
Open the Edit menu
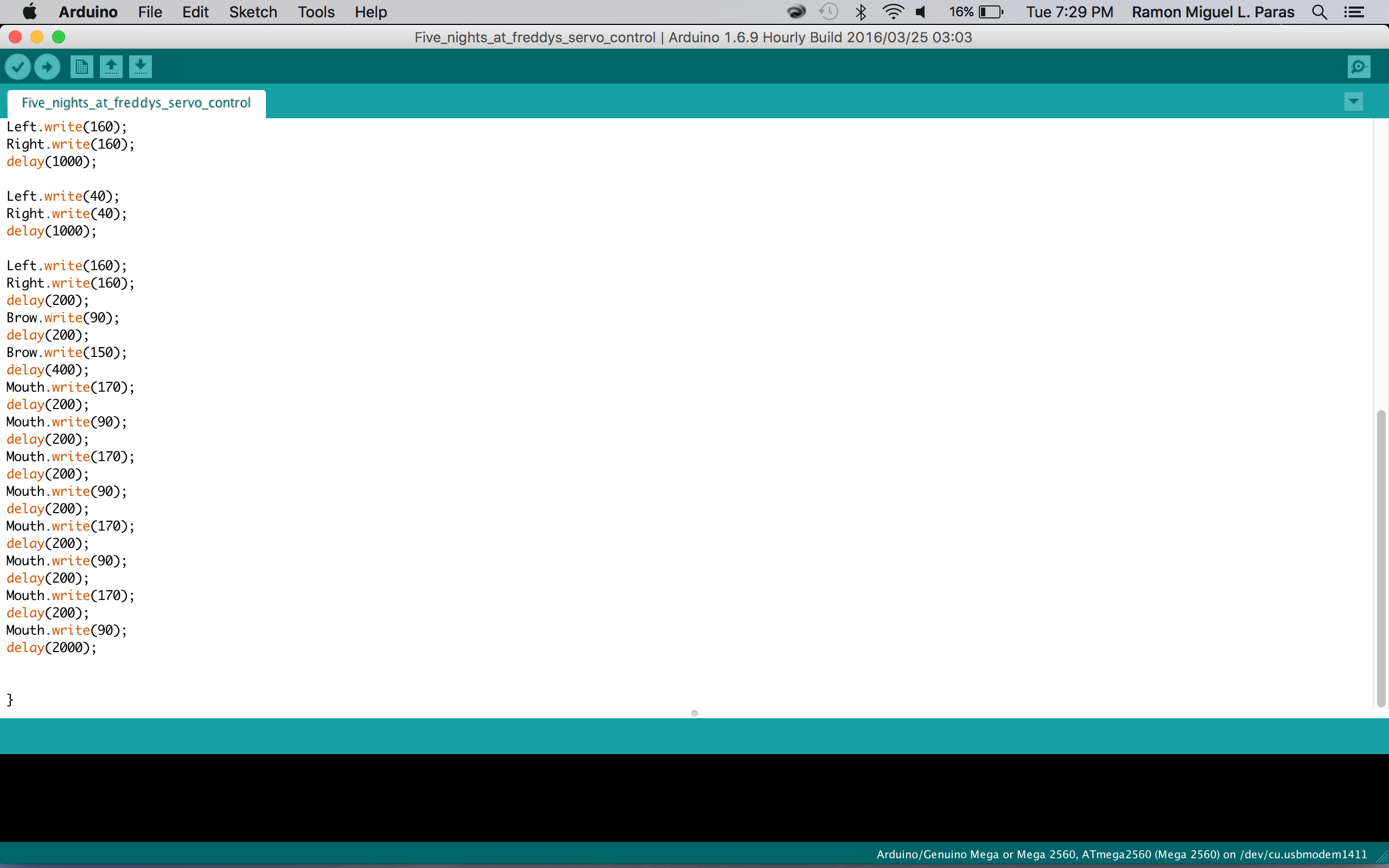click(x=195, y=11)
